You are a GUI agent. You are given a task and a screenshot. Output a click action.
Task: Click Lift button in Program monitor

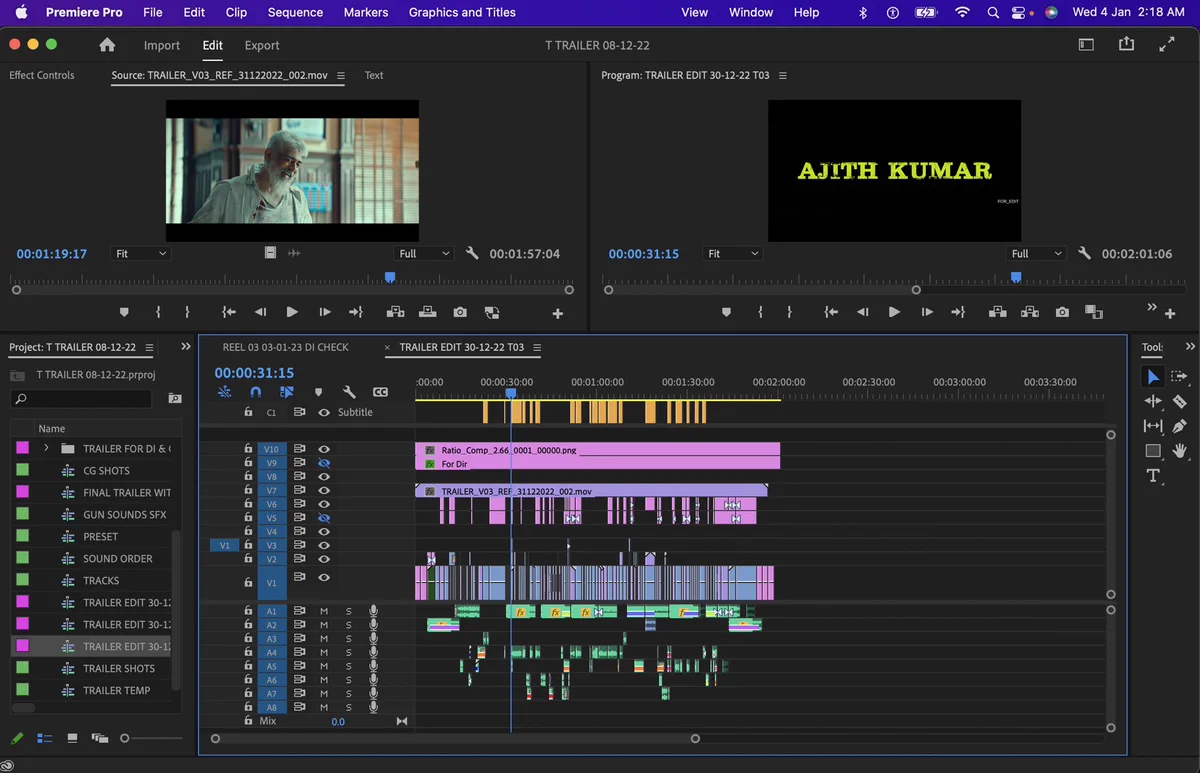click(997, 312)
